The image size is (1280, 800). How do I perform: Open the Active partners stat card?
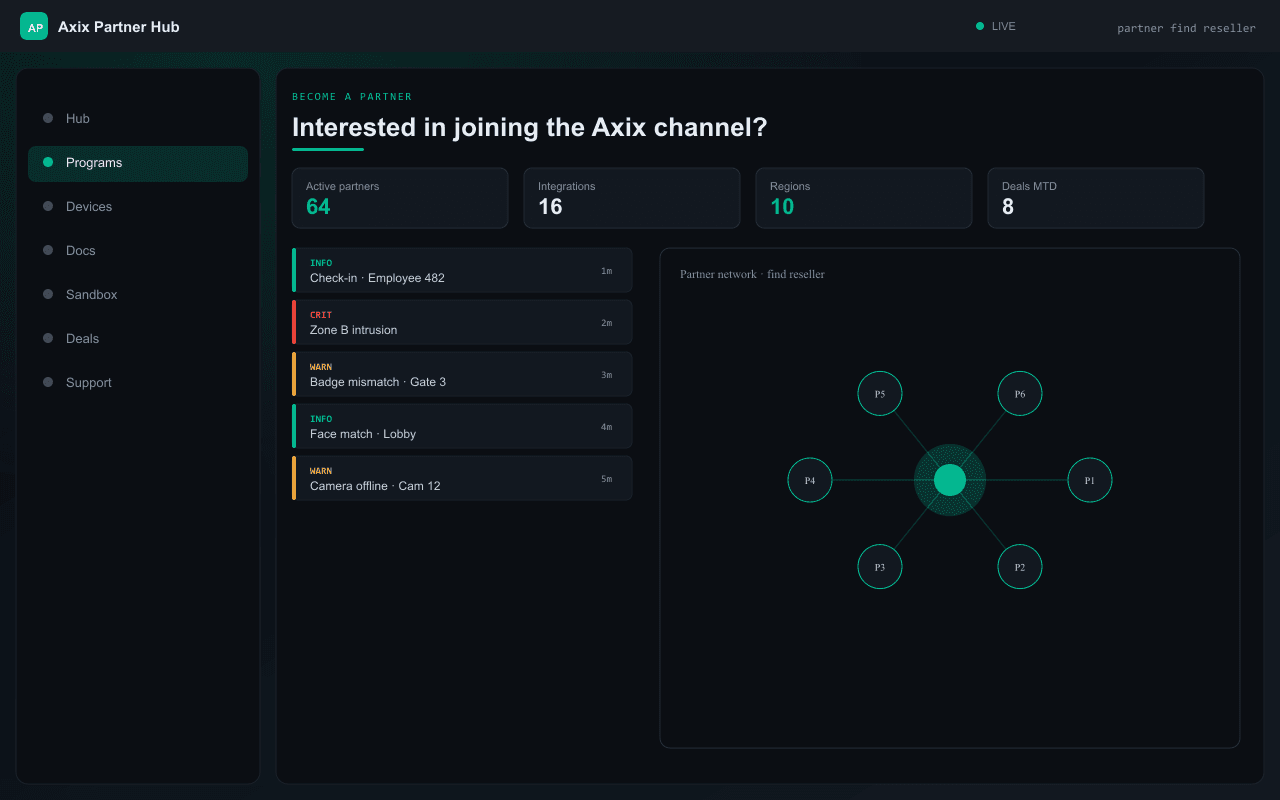(400, 198)
